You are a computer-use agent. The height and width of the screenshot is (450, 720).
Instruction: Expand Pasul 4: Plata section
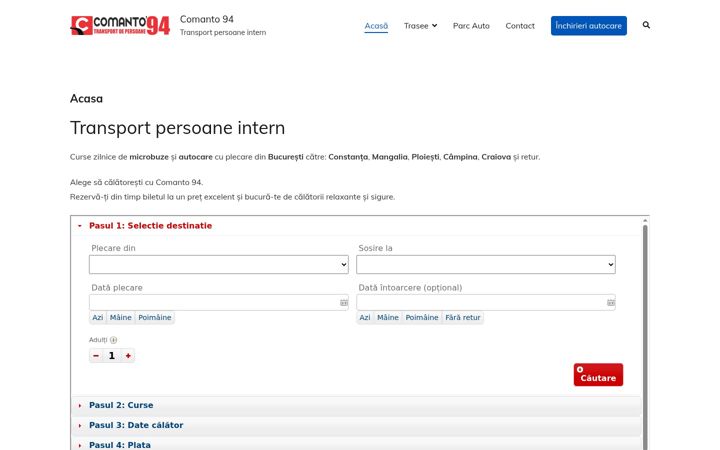click(x=356, y=444)
